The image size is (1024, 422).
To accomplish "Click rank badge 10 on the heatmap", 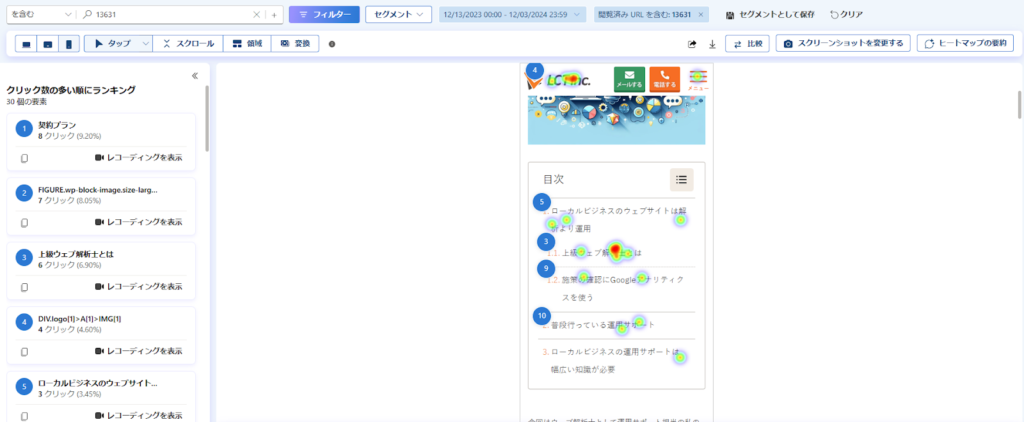I will [x=541, y=316].
